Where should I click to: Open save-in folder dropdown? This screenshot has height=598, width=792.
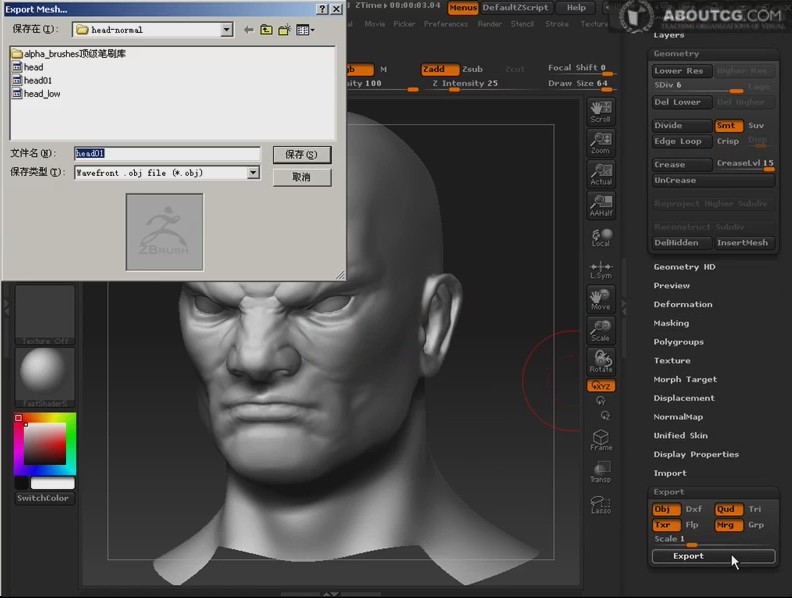point(227,30)
